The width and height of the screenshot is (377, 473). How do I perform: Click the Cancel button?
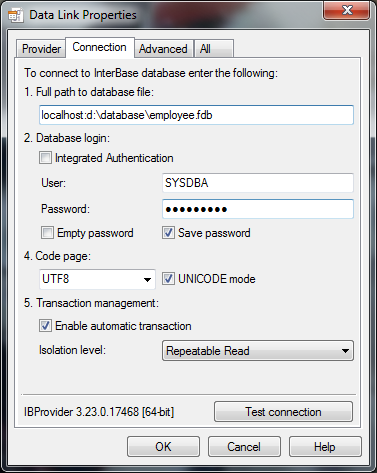coord(244,447)
